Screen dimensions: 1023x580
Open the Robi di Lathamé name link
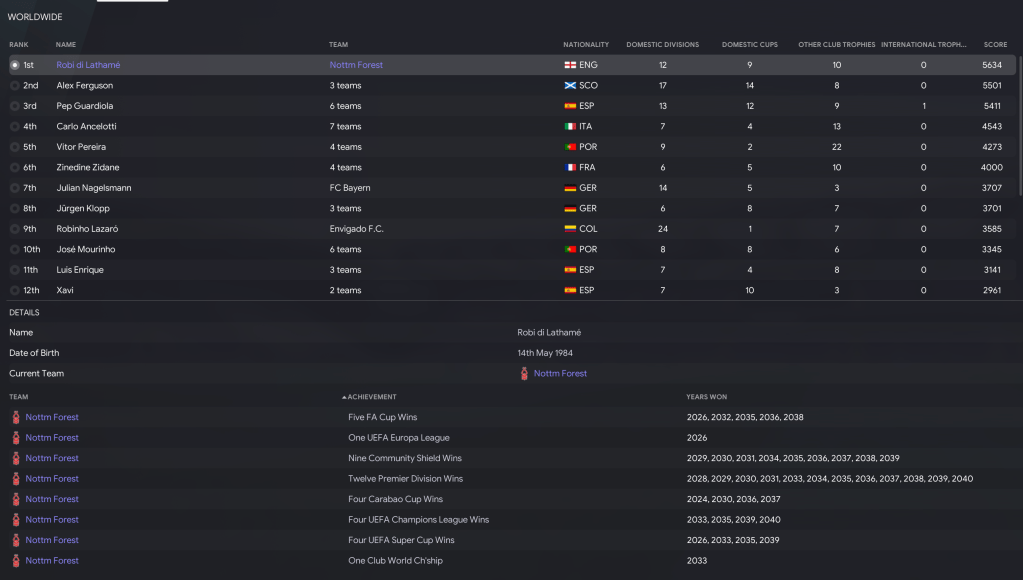(88, 65)
